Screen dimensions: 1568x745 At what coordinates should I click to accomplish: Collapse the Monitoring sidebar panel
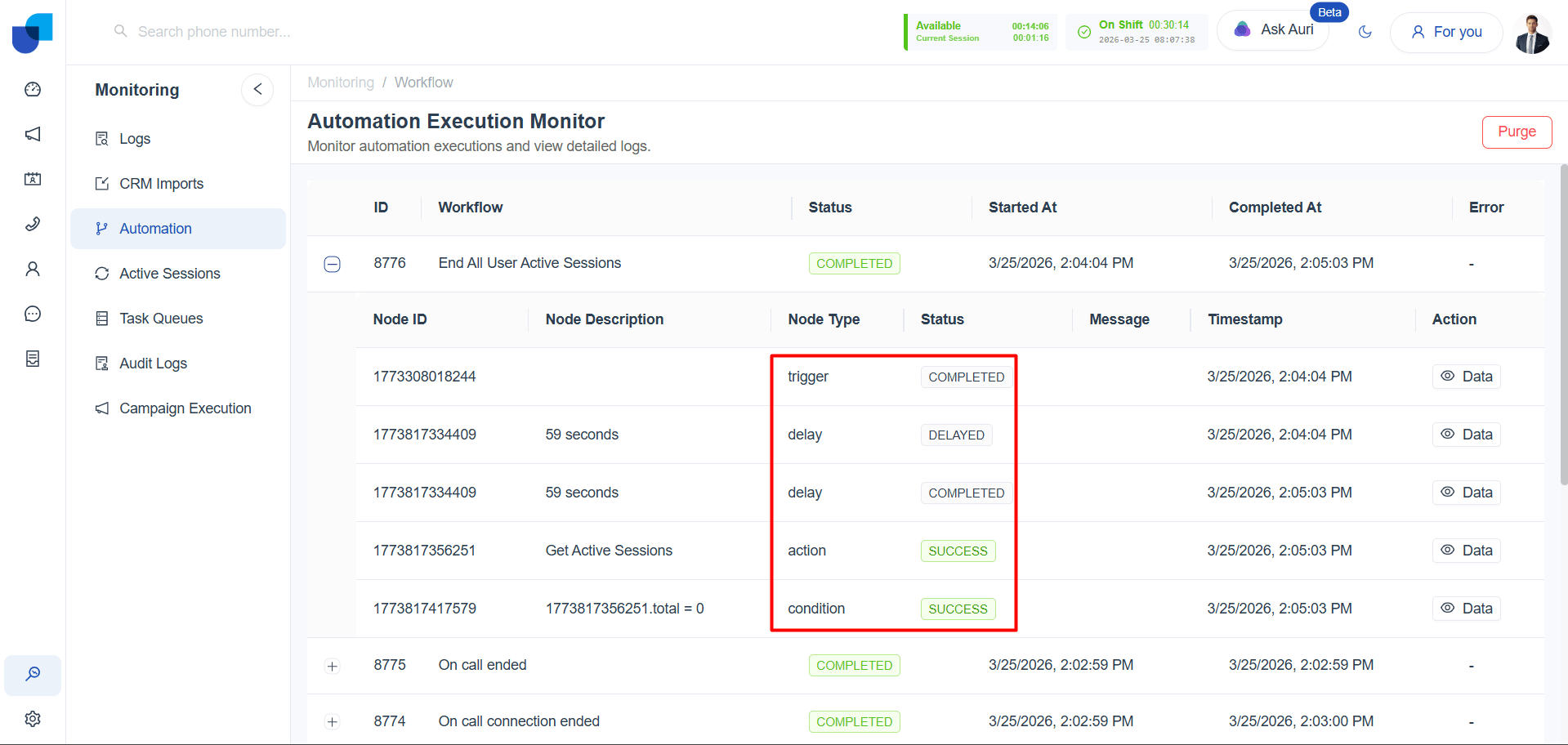click(x=257, y=89)
